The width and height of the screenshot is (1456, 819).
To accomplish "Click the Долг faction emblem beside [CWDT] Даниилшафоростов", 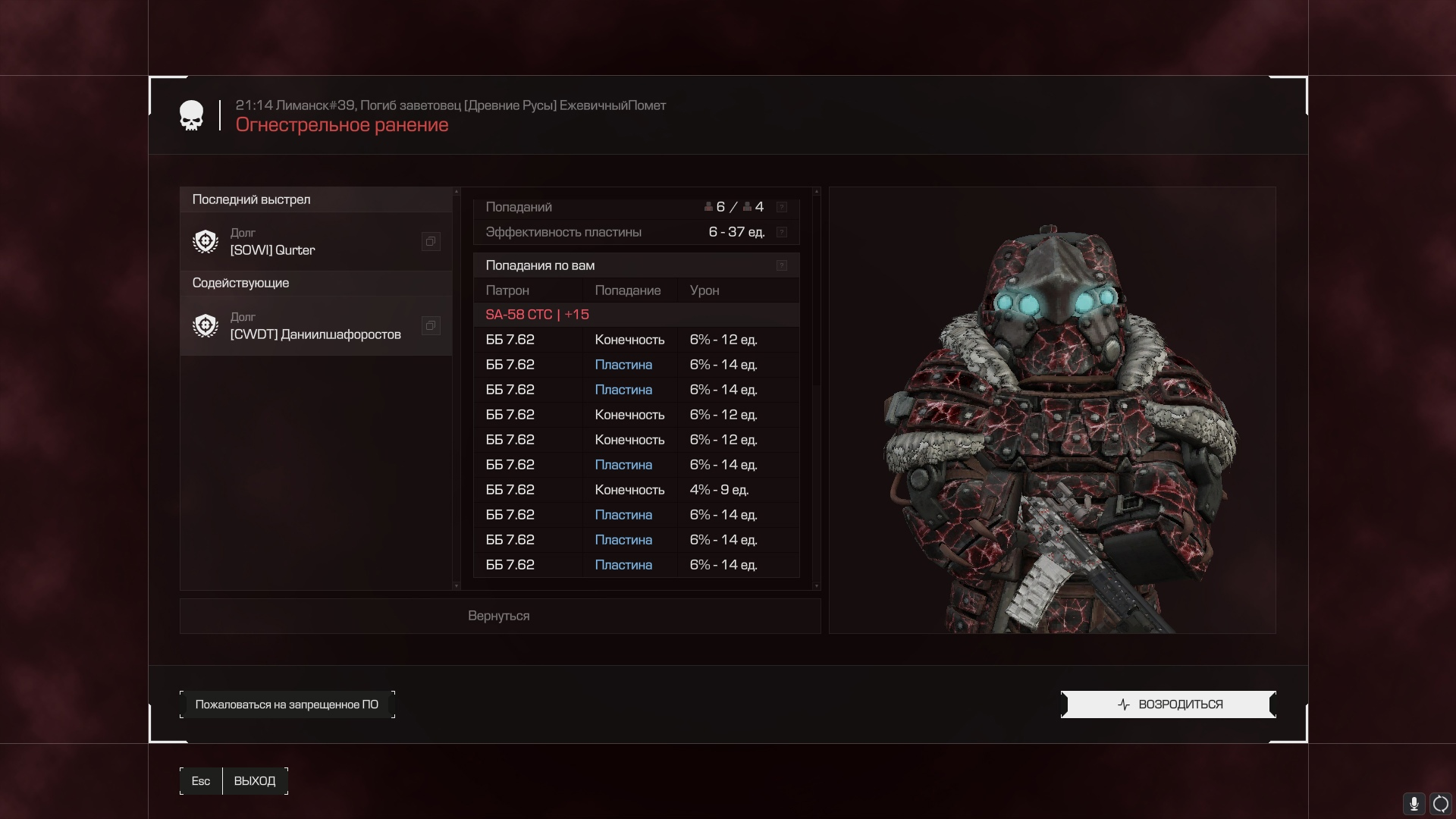I will click(x=206, y=326).
